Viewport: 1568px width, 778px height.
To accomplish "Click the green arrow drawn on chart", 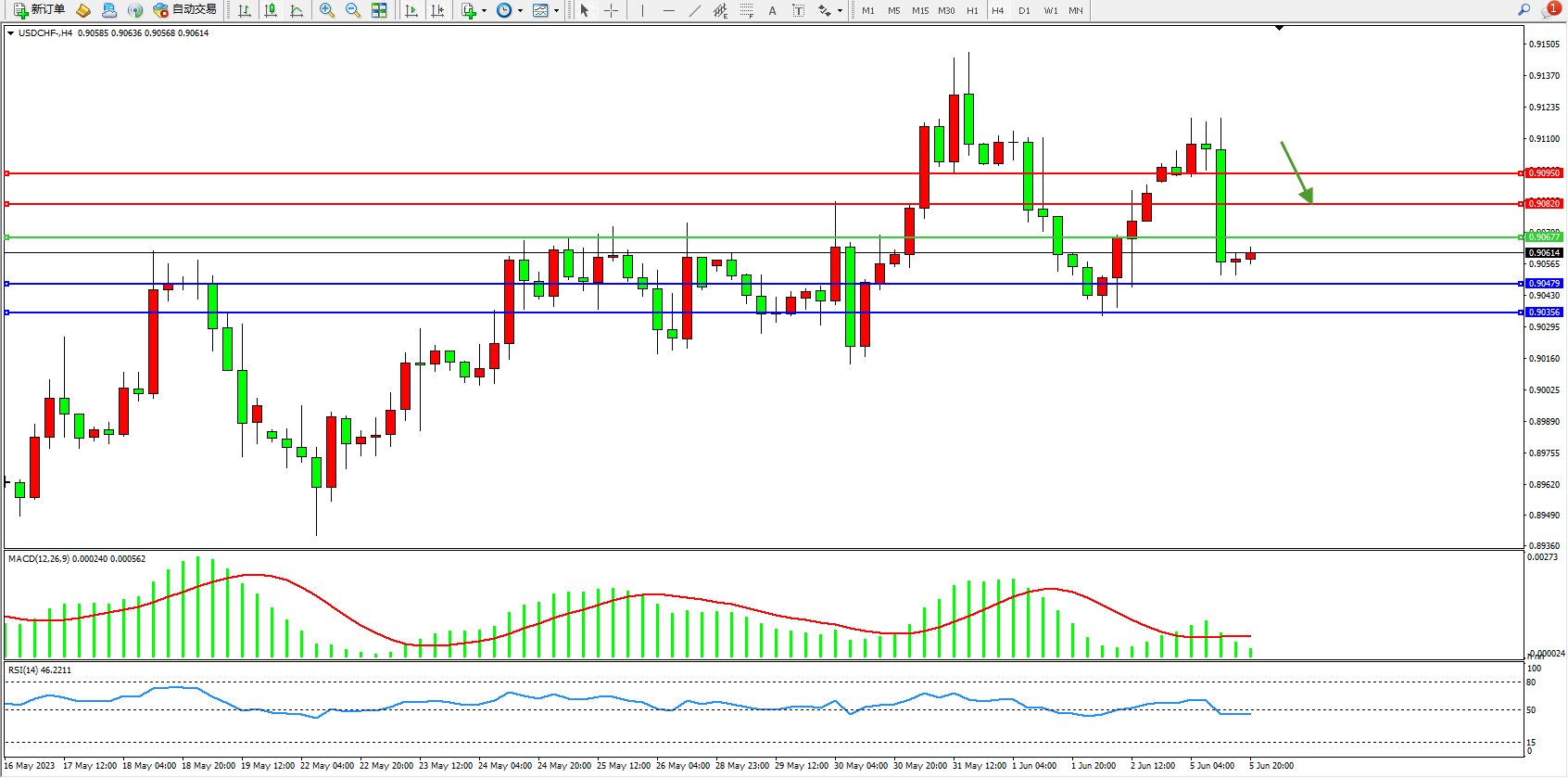I will click(x=1296, y=172).
